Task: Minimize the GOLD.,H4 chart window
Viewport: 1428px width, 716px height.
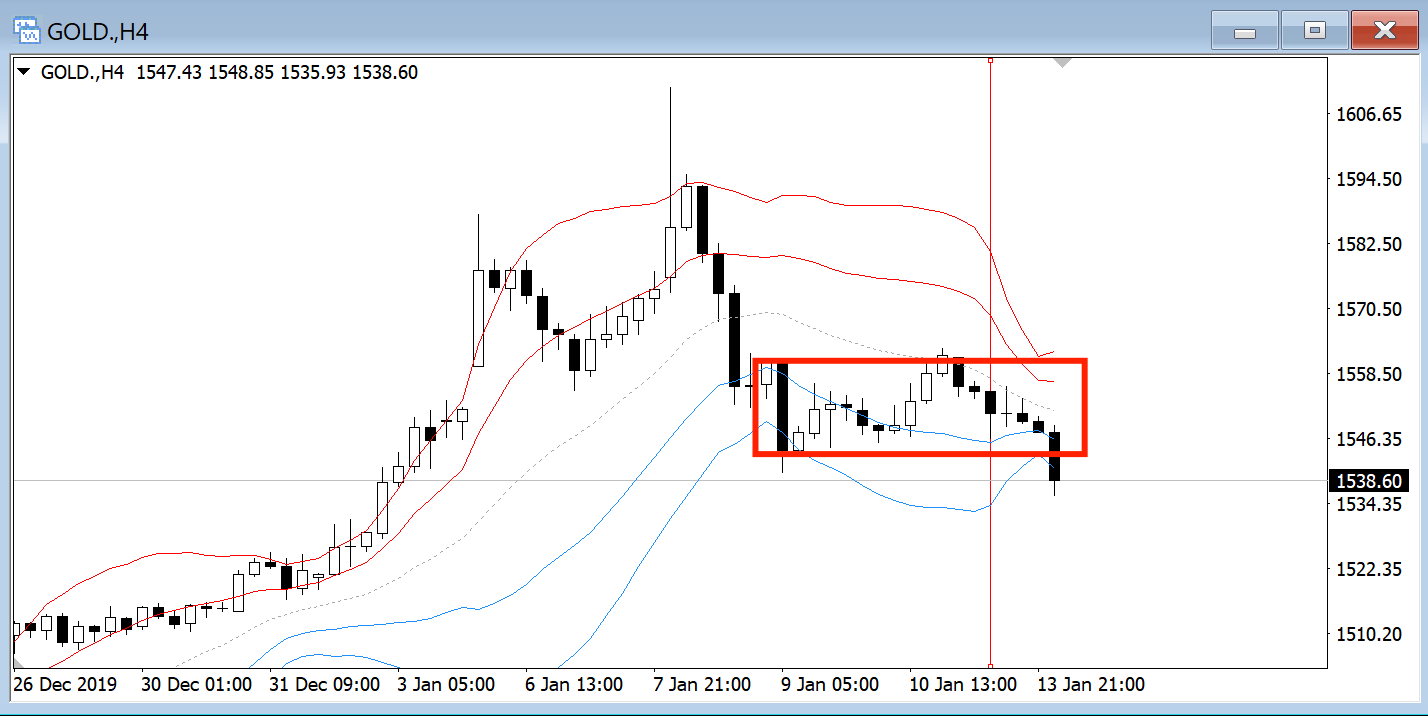Action: click(x=1245, y=31)
